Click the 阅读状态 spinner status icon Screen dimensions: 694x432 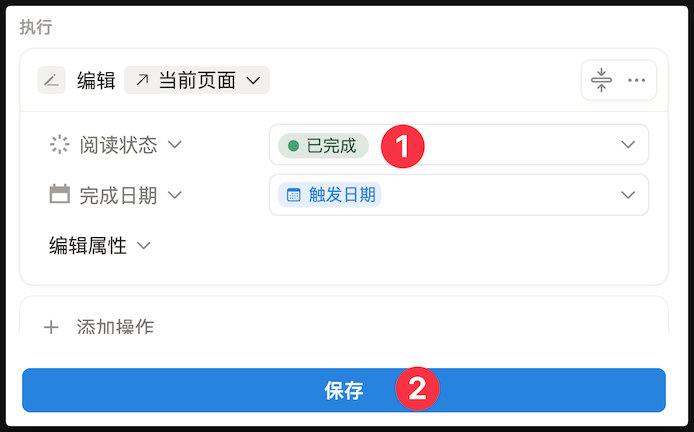(60, 145)
